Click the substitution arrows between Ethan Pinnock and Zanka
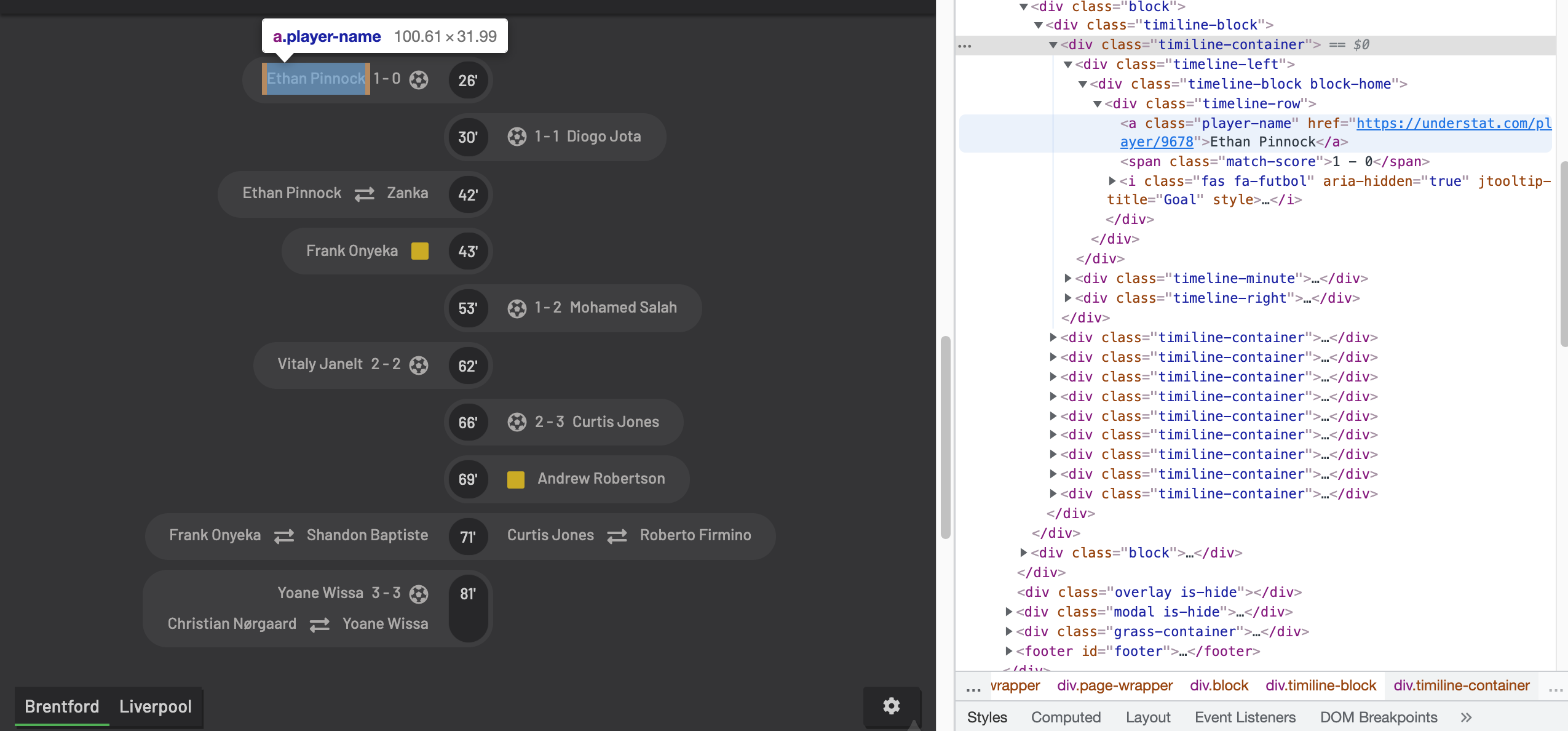 click(x=364, y=194)
